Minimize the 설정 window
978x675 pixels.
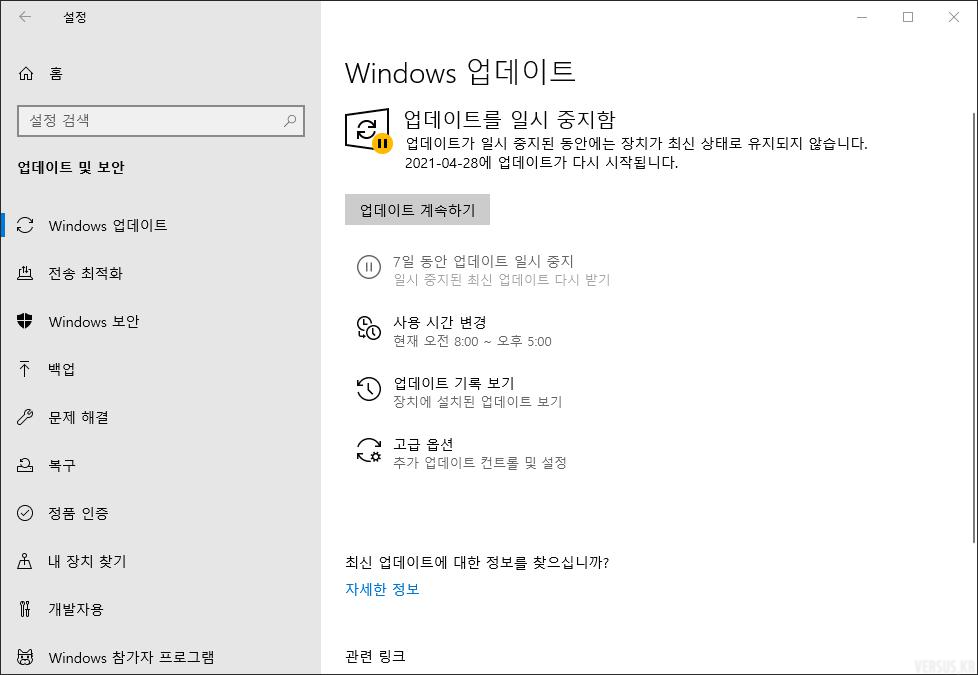coord(863,17)
